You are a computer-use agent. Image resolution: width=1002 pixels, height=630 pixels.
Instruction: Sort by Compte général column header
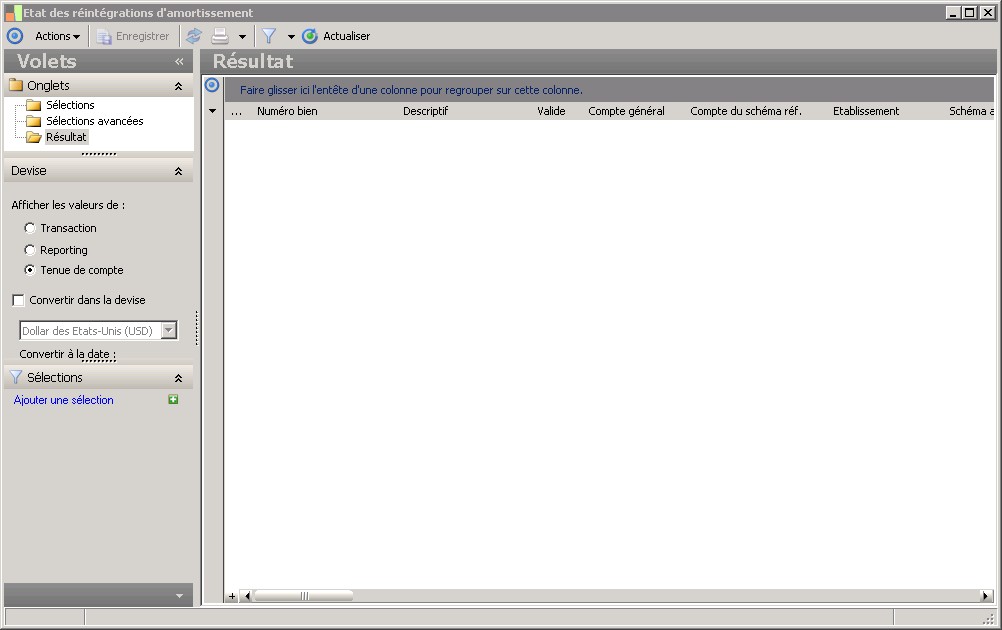pyautogui.click(x=626, y=111)
